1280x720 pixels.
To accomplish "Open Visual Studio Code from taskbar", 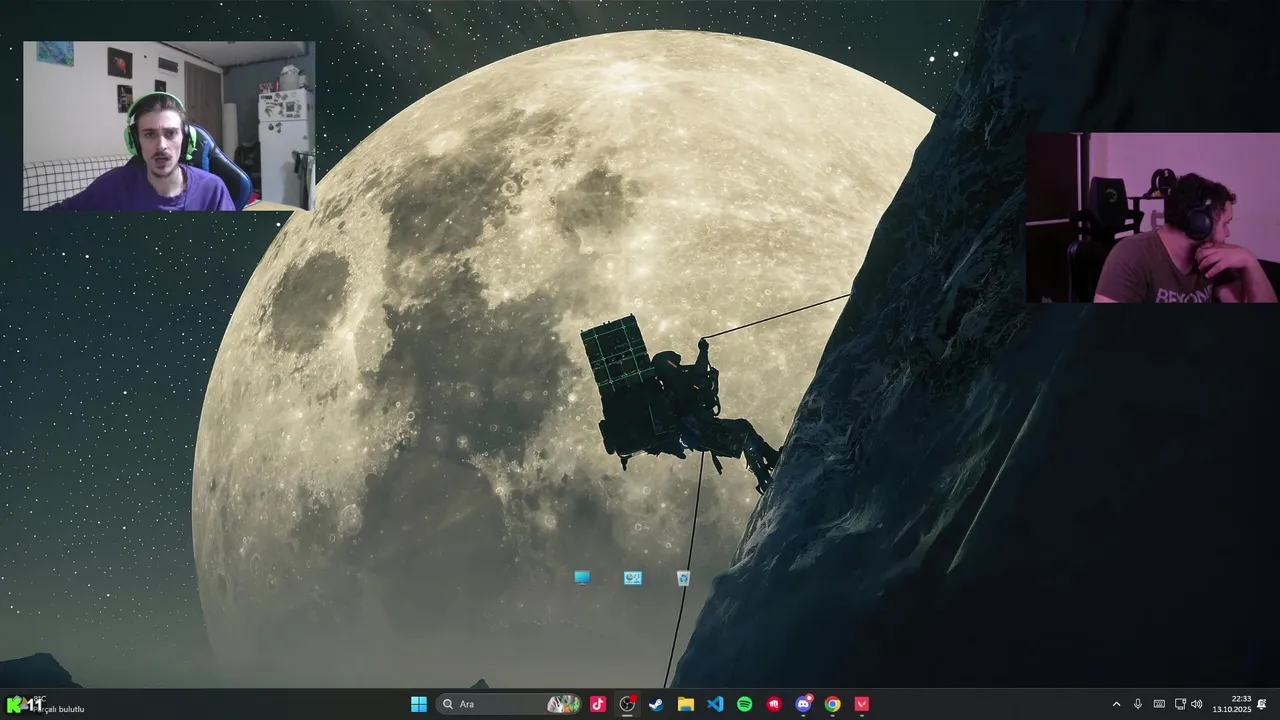I will tap(715, 704).
